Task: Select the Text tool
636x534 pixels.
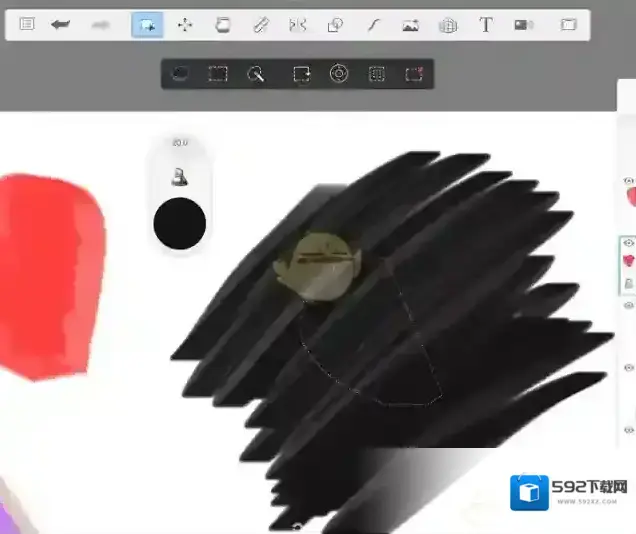Action: coord(486,25)
